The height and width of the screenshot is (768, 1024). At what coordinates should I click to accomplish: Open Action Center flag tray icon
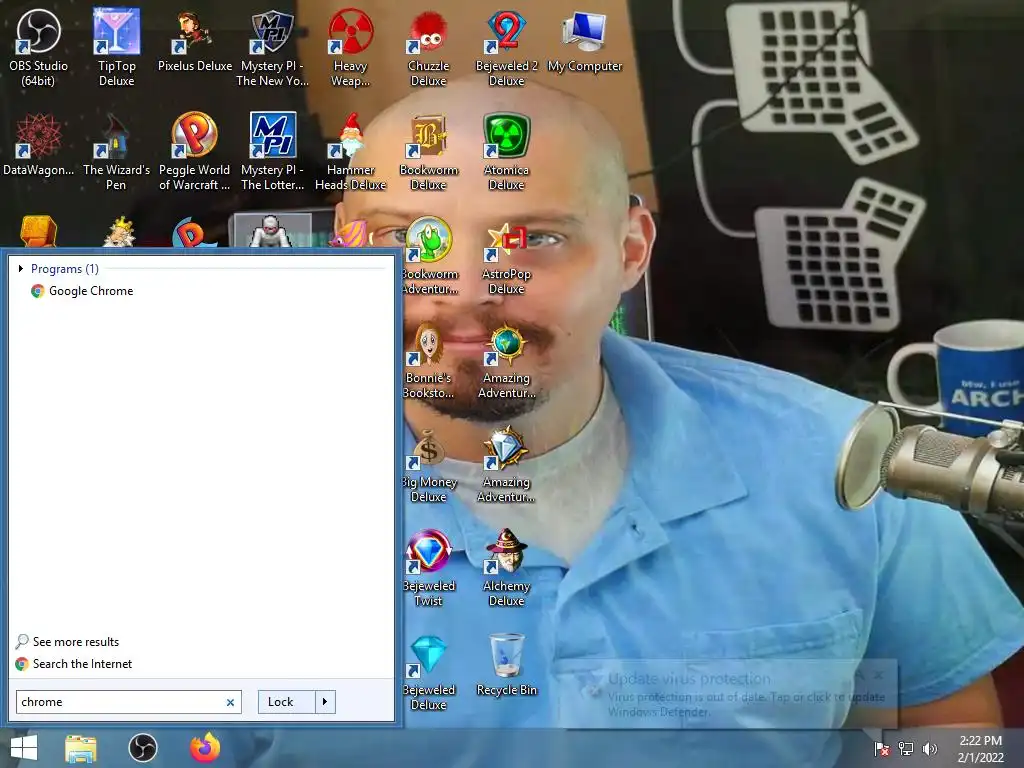[x=882, y=749]
